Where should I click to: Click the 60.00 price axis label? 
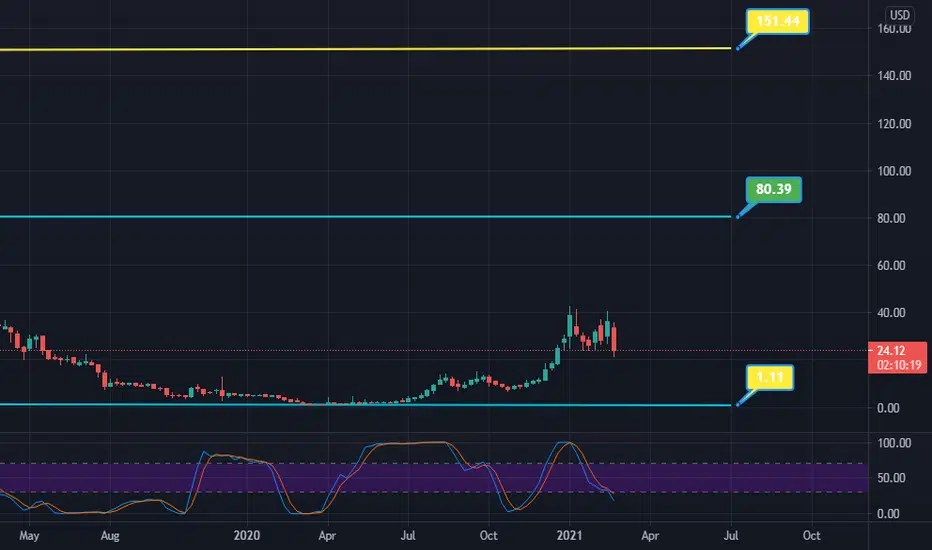891,265
